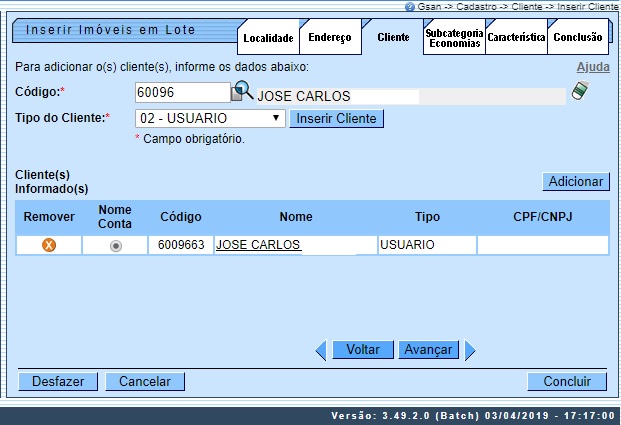Click the Inserir Cliente button
Screen dimensions: 621x425
coord(336,118)
